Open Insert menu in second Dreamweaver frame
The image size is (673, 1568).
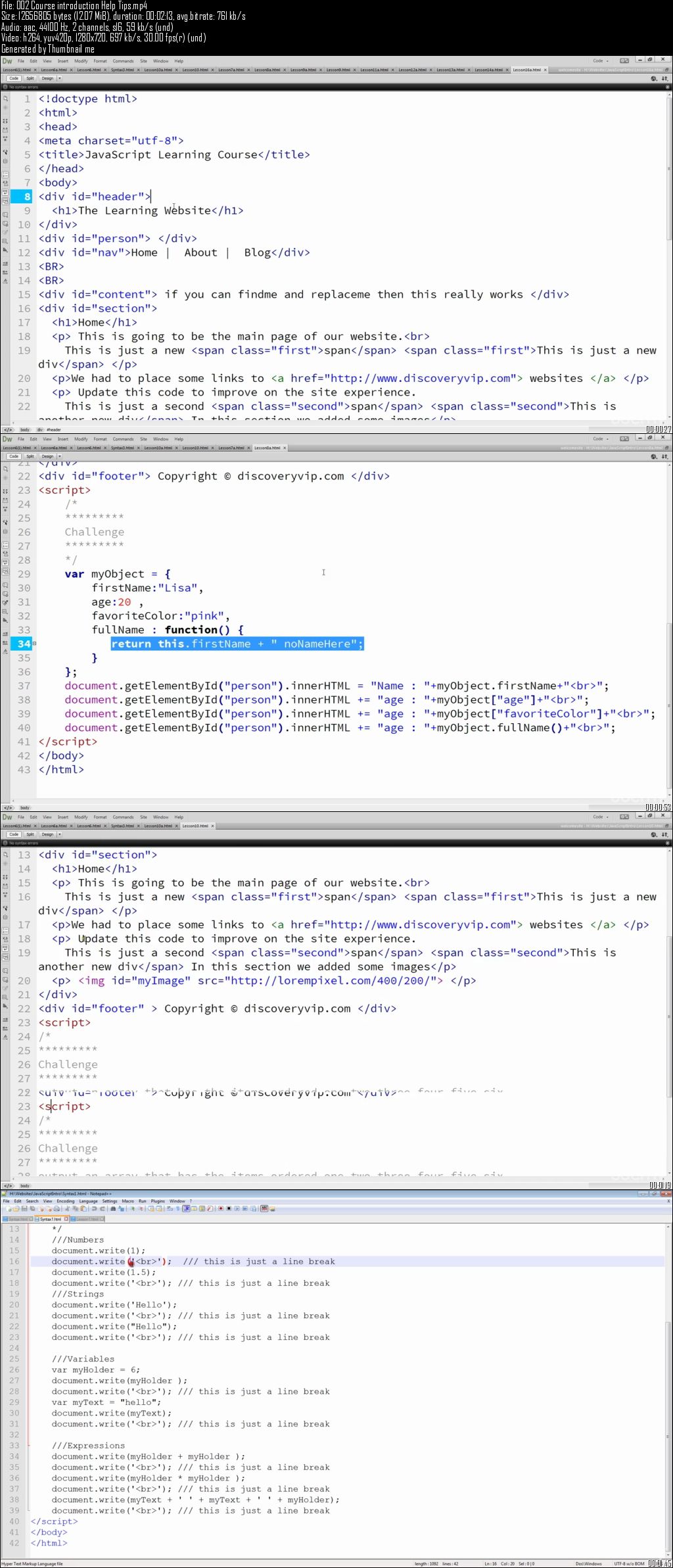coord(63,439)
